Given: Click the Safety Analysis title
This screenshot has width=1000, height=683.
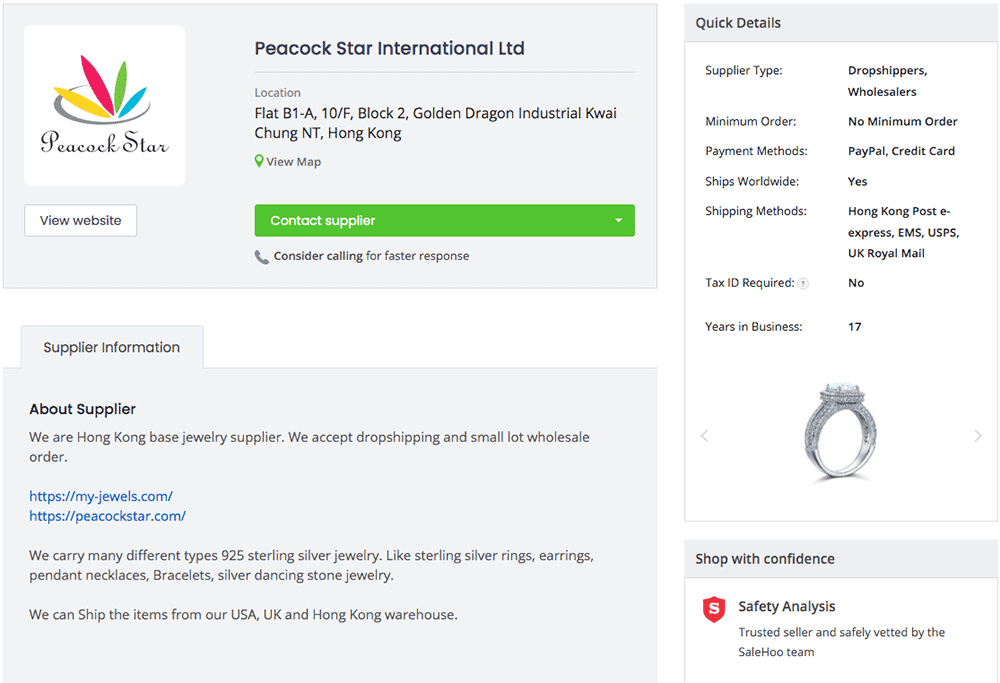Looking at the screenshot, I should pos(786,606).
